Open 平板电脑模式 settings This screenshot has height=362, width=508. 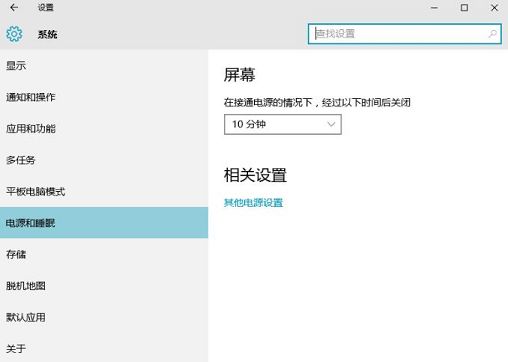click(x=104, y=191)
